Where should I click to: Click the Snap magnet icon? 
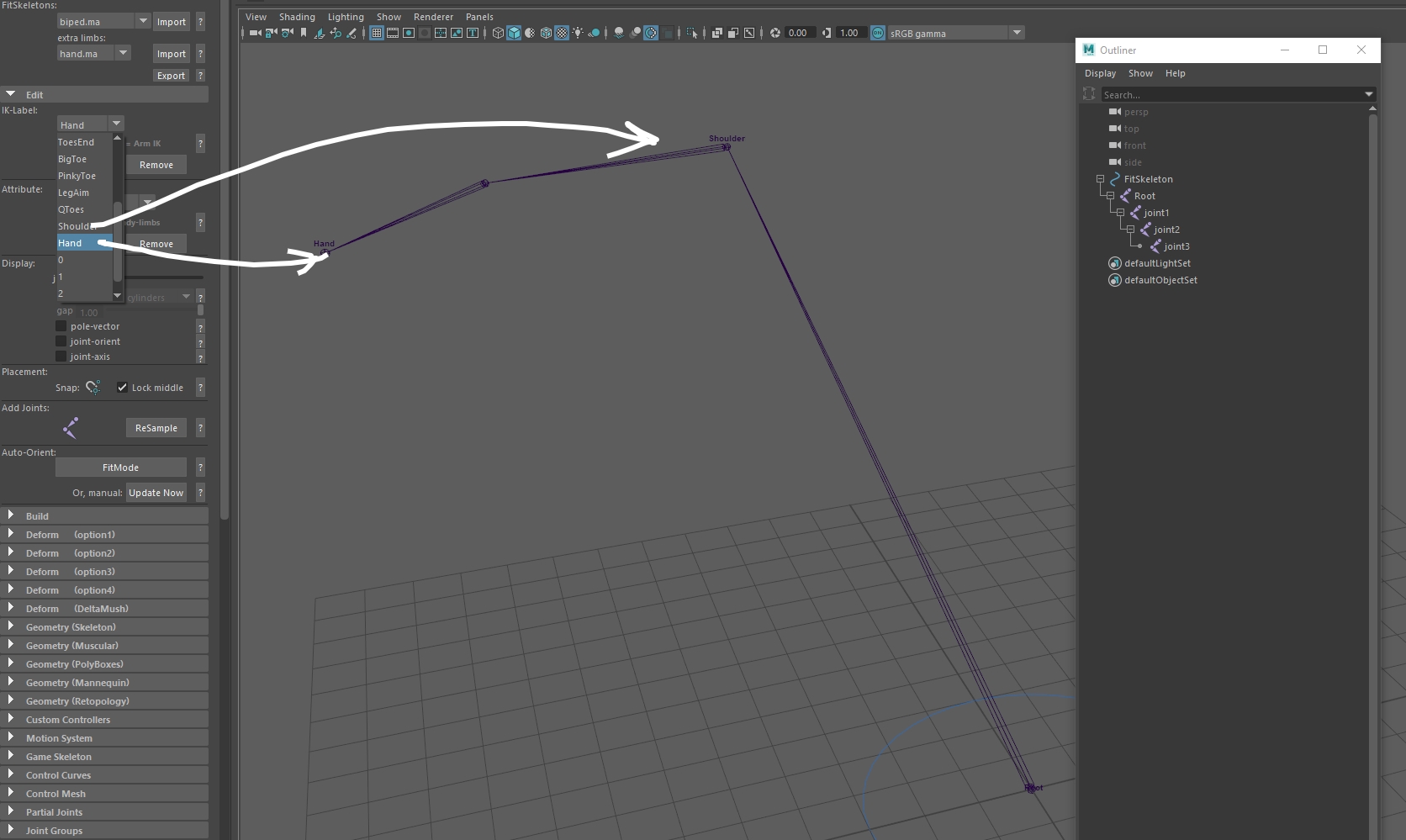point(92,387)
